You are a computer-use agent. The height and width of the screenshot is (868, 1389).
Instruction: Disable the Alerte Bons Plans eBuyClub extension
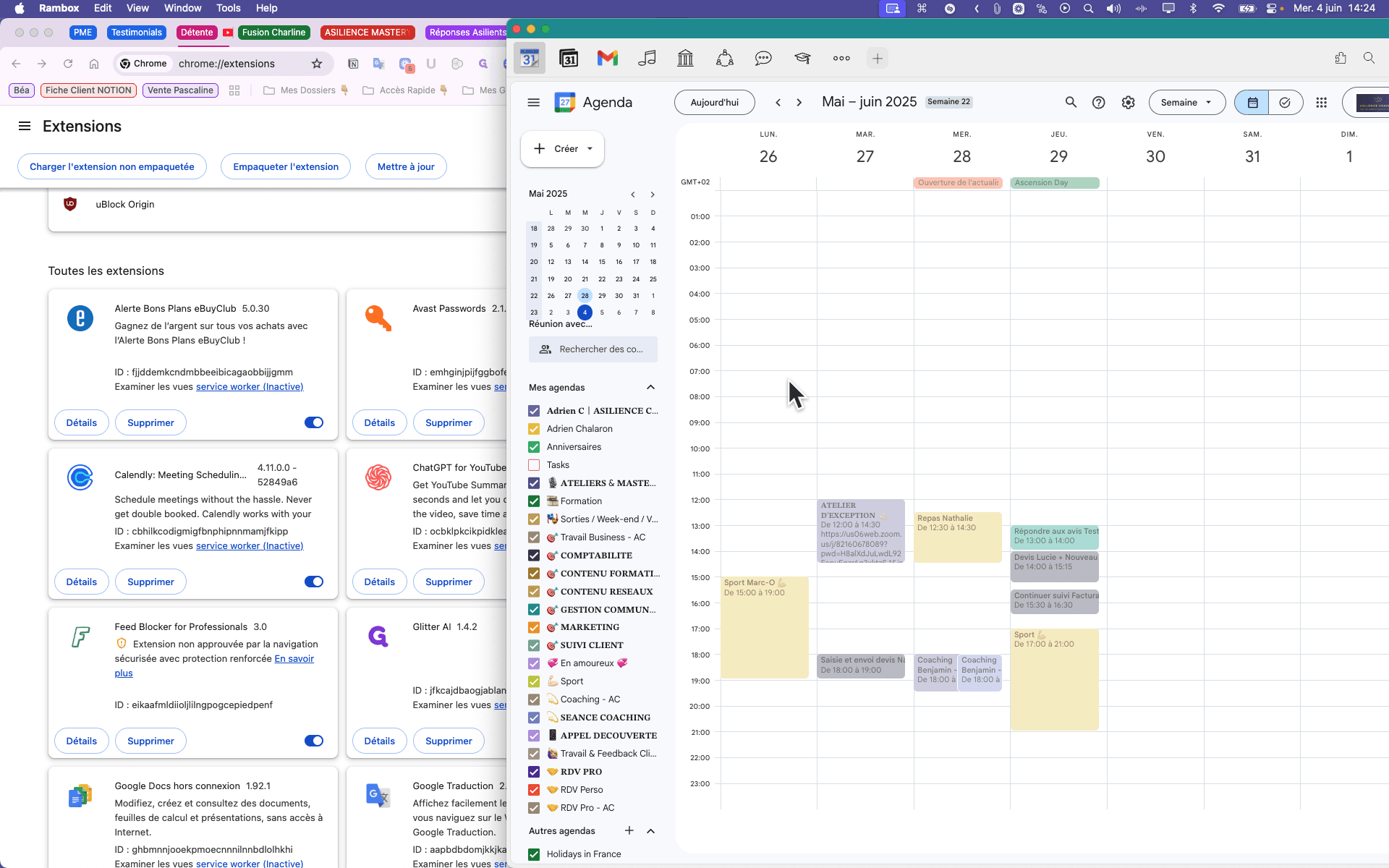314,422
